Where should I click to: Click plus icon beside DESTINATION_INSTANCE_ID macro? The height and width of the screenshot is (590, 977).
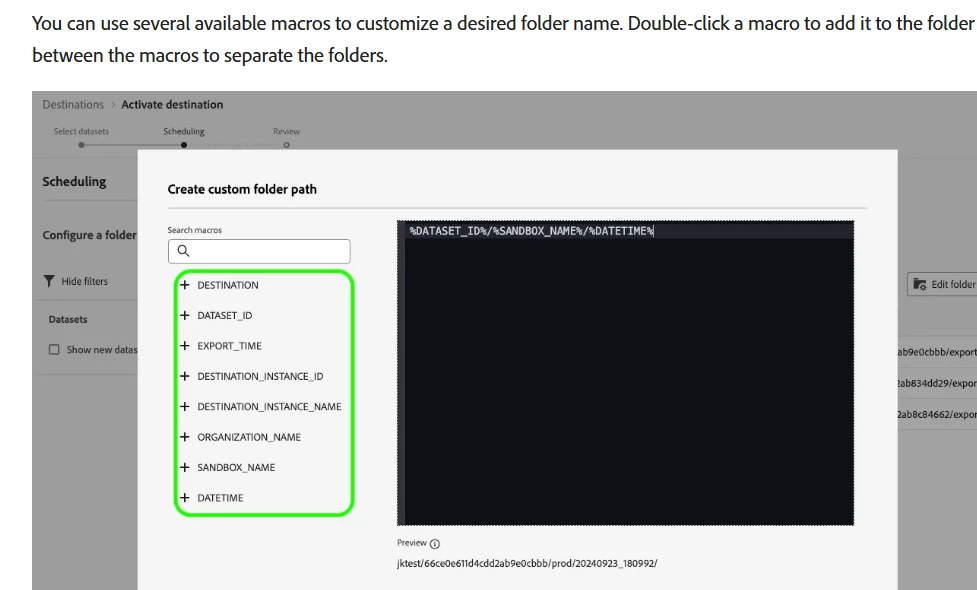tap(184, 376)
